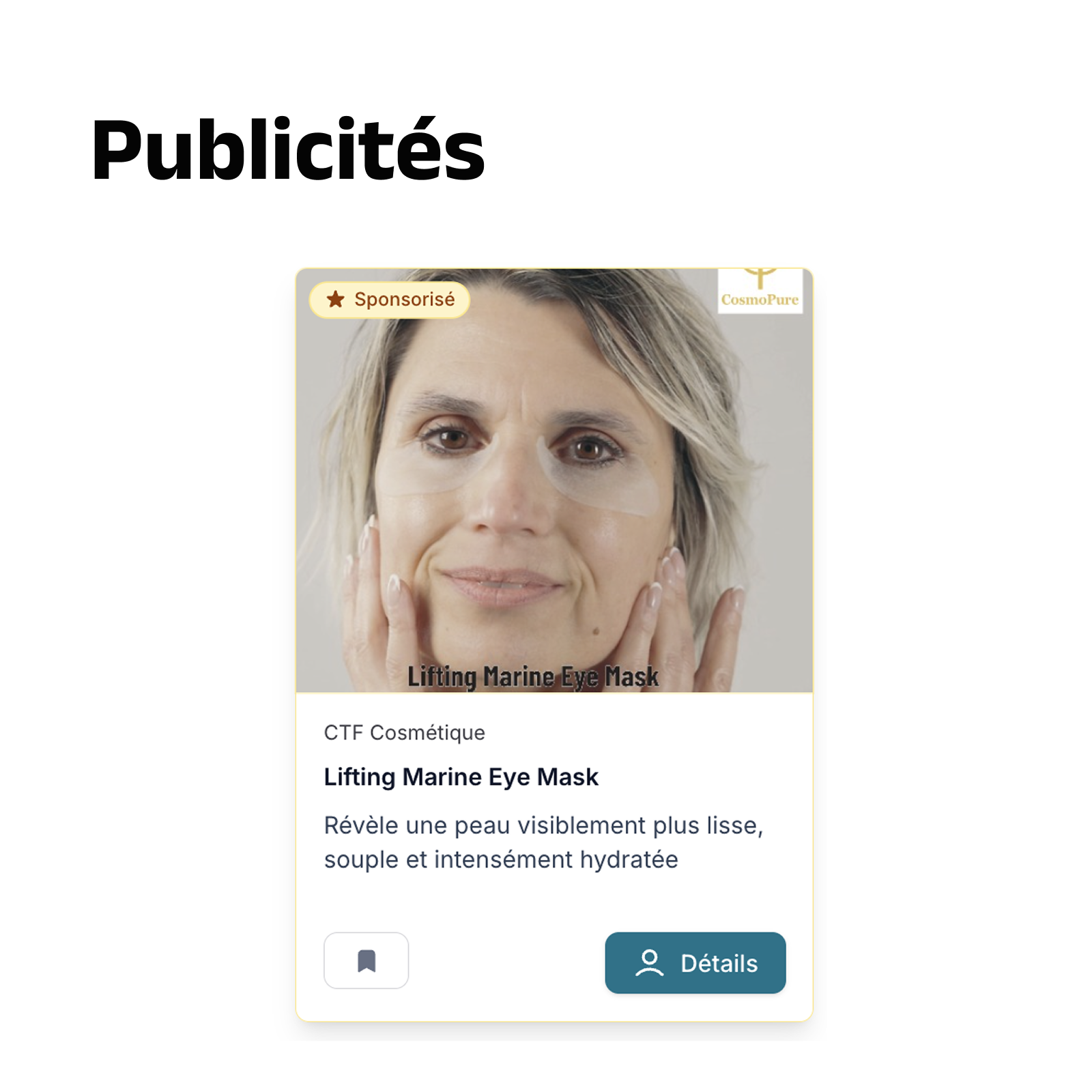Image resolution: width=1092 pixels, height=1092 pixels.
Task: Open the Détails button
Action: 695,962
